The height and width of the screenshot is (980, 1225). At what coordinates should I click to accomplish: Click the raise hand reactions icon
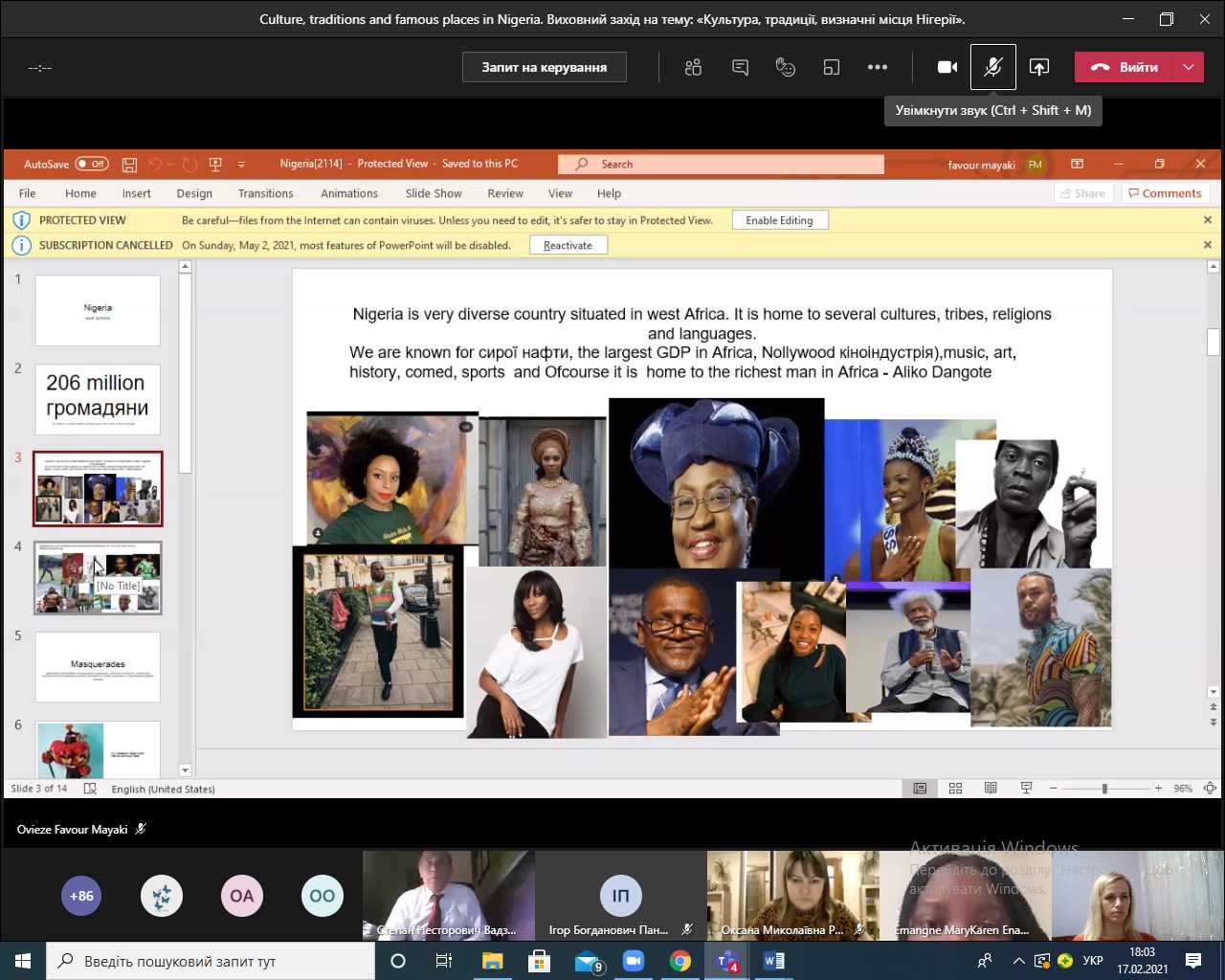(x=786, y=67)
